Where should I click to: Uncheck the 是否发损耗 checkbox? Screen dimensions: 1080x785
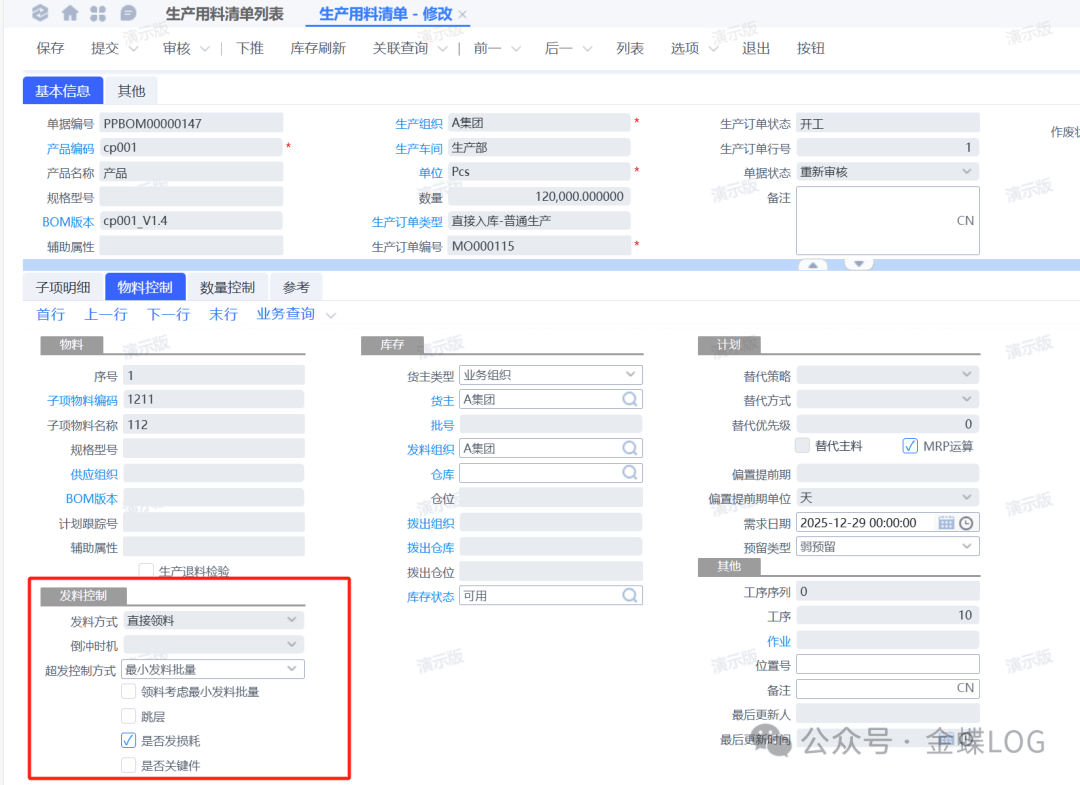[128, 741]
